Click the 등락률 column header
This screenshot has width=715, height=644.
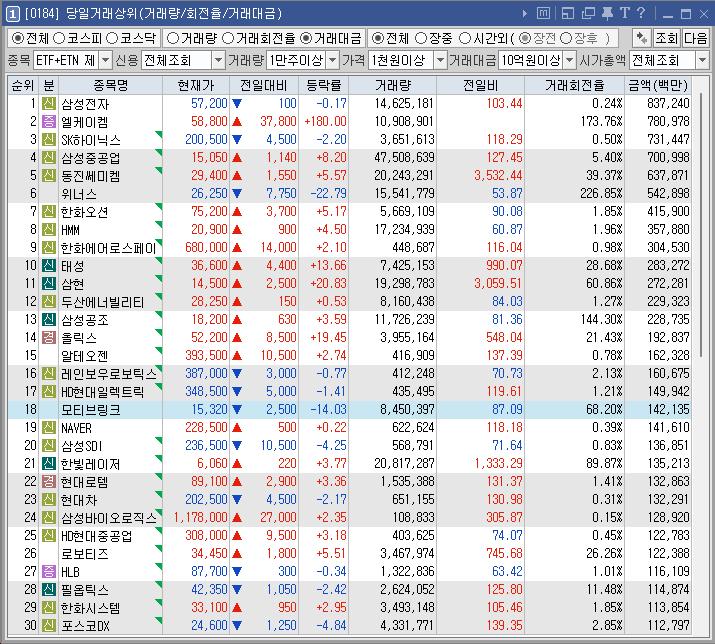(x=323, y=85)
